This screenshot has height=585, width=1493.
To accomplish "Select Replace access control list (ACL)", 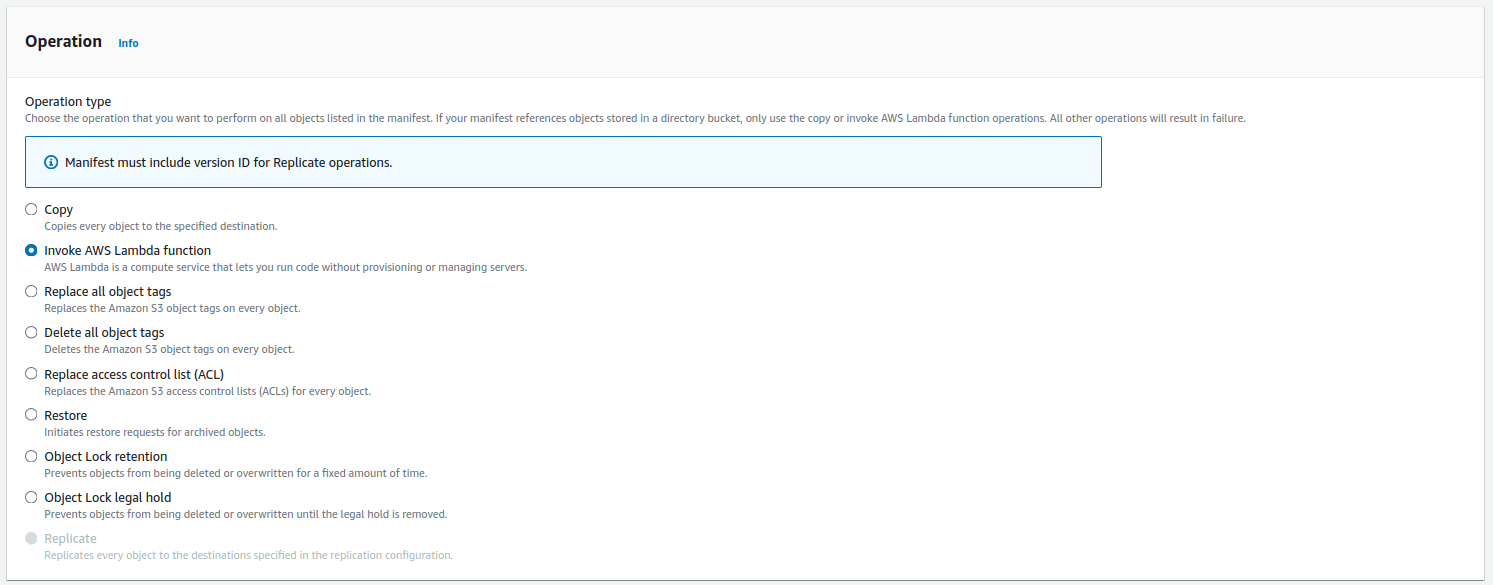I will pyautogui.click(x=31, y=373).
